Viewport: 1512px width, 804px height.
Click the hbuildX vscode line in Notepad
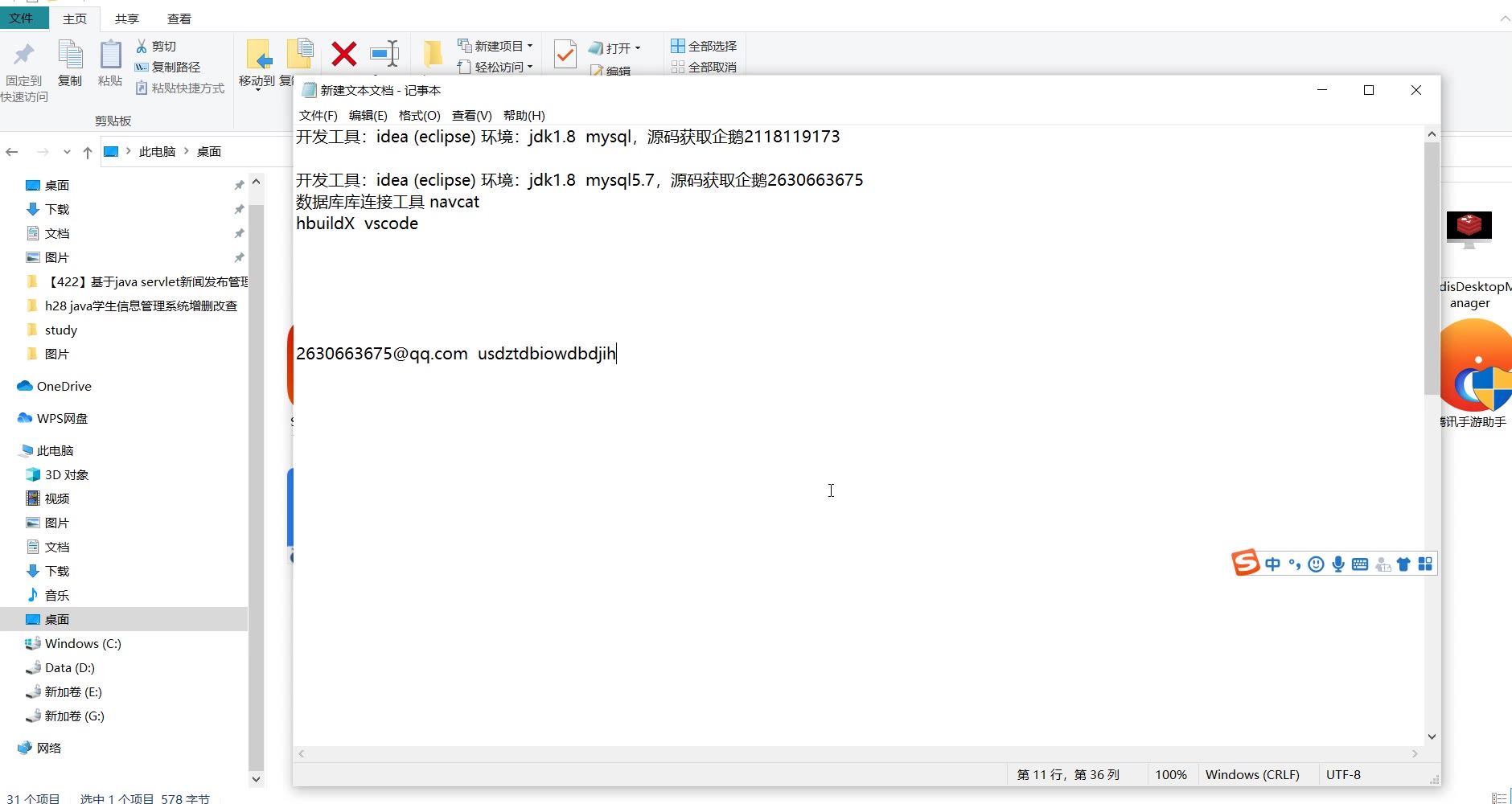coord(357,224)
